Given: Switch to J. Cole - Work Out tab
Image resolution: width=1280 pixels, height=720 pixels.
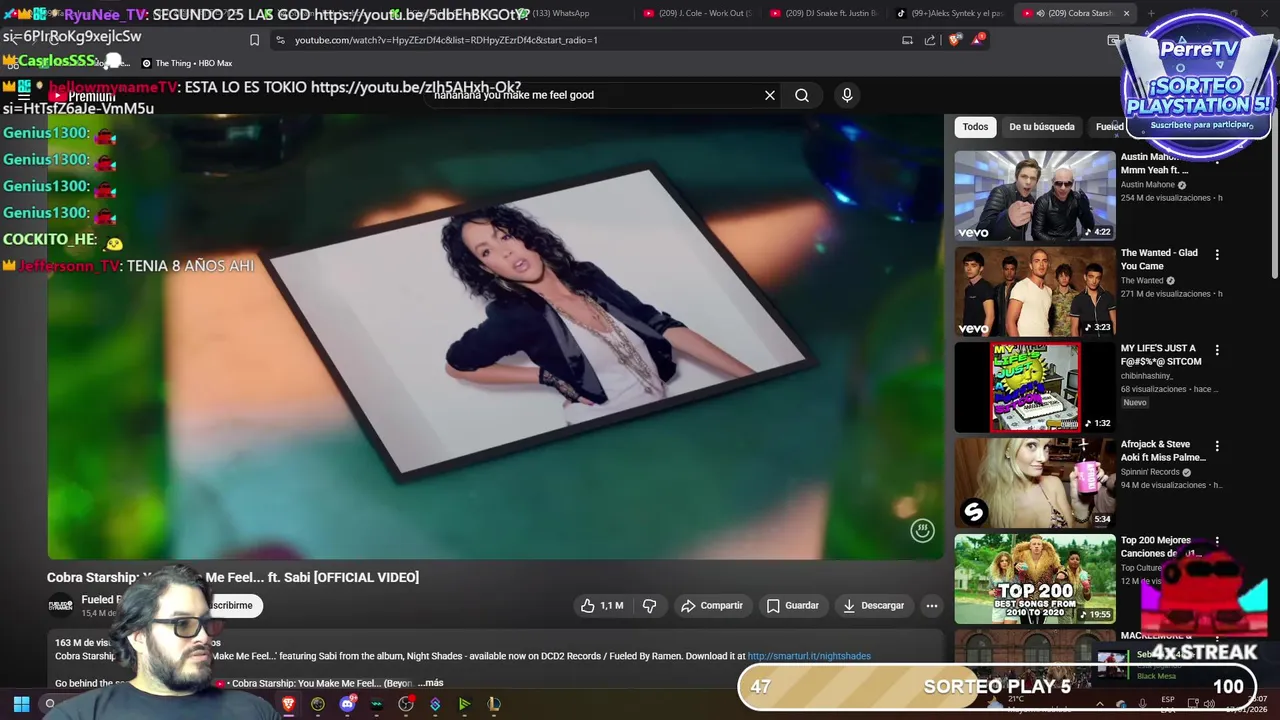Looking at the screenshot, I should point(697,13).
